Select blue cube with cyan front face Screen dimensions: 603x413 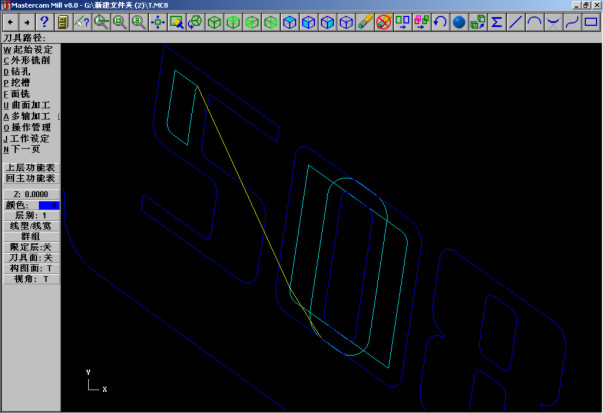308,22
